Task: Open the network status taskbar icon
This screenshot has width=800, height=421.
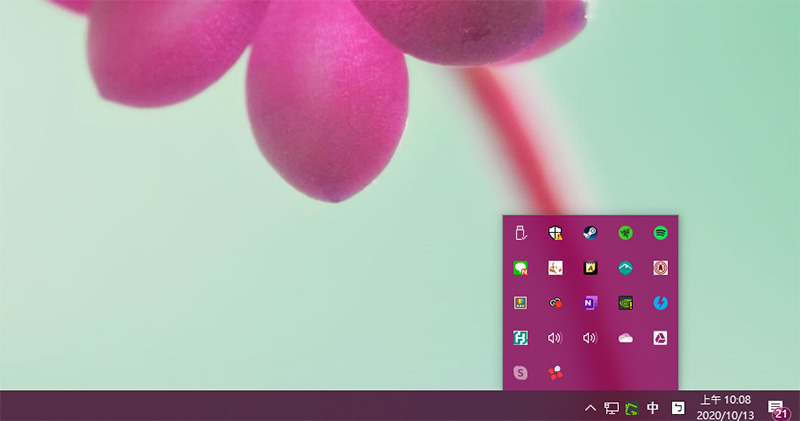Action: [611, 407]
